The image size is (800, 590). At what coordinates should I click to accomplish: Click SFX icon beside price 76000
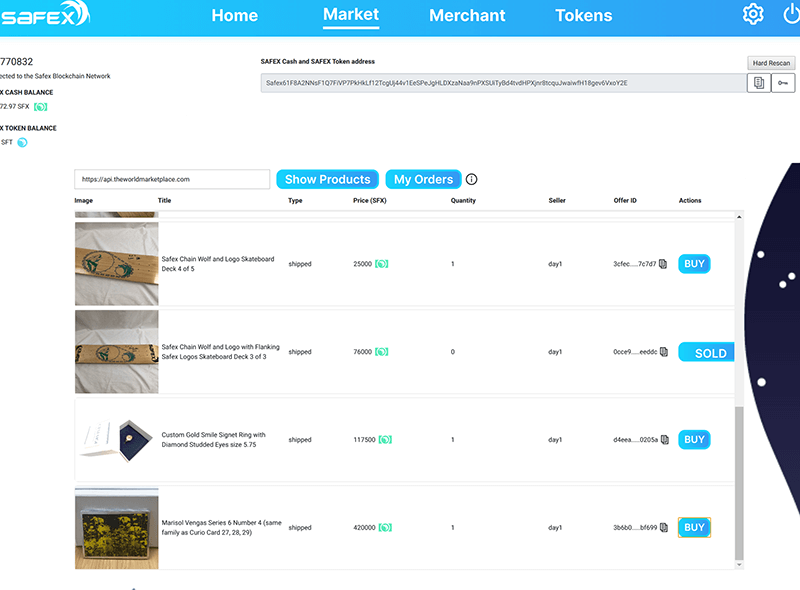point(382,352)
